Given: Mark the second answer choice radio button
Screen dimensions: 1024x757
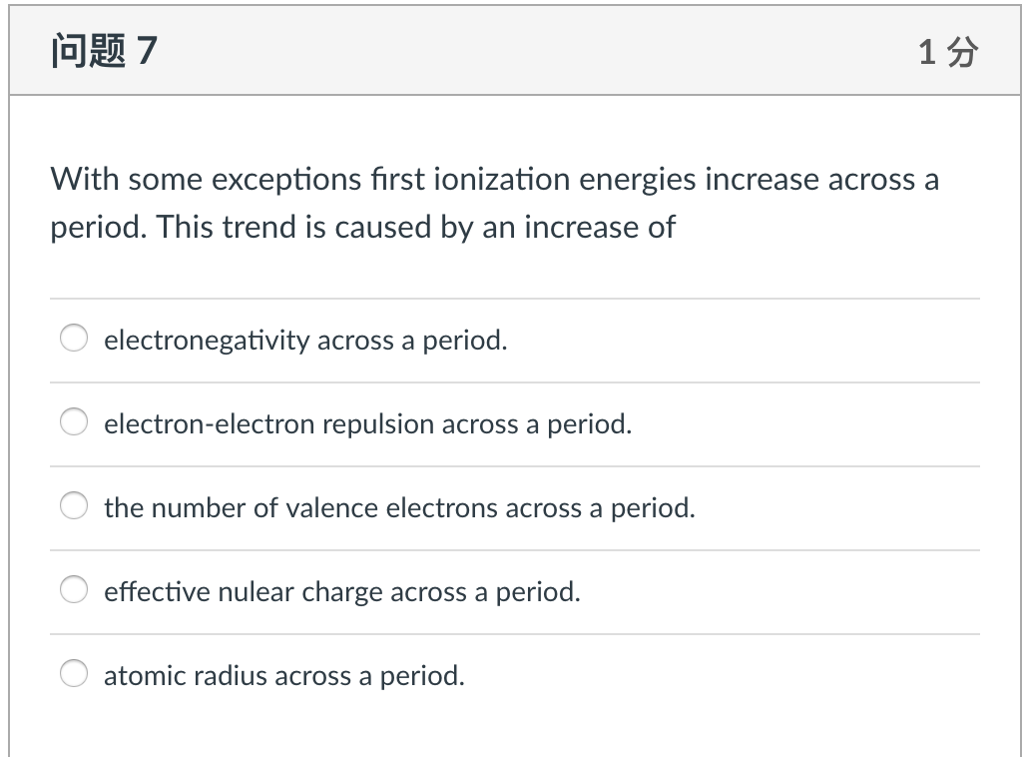Looking at the screenshot, I should coord(74,422).
